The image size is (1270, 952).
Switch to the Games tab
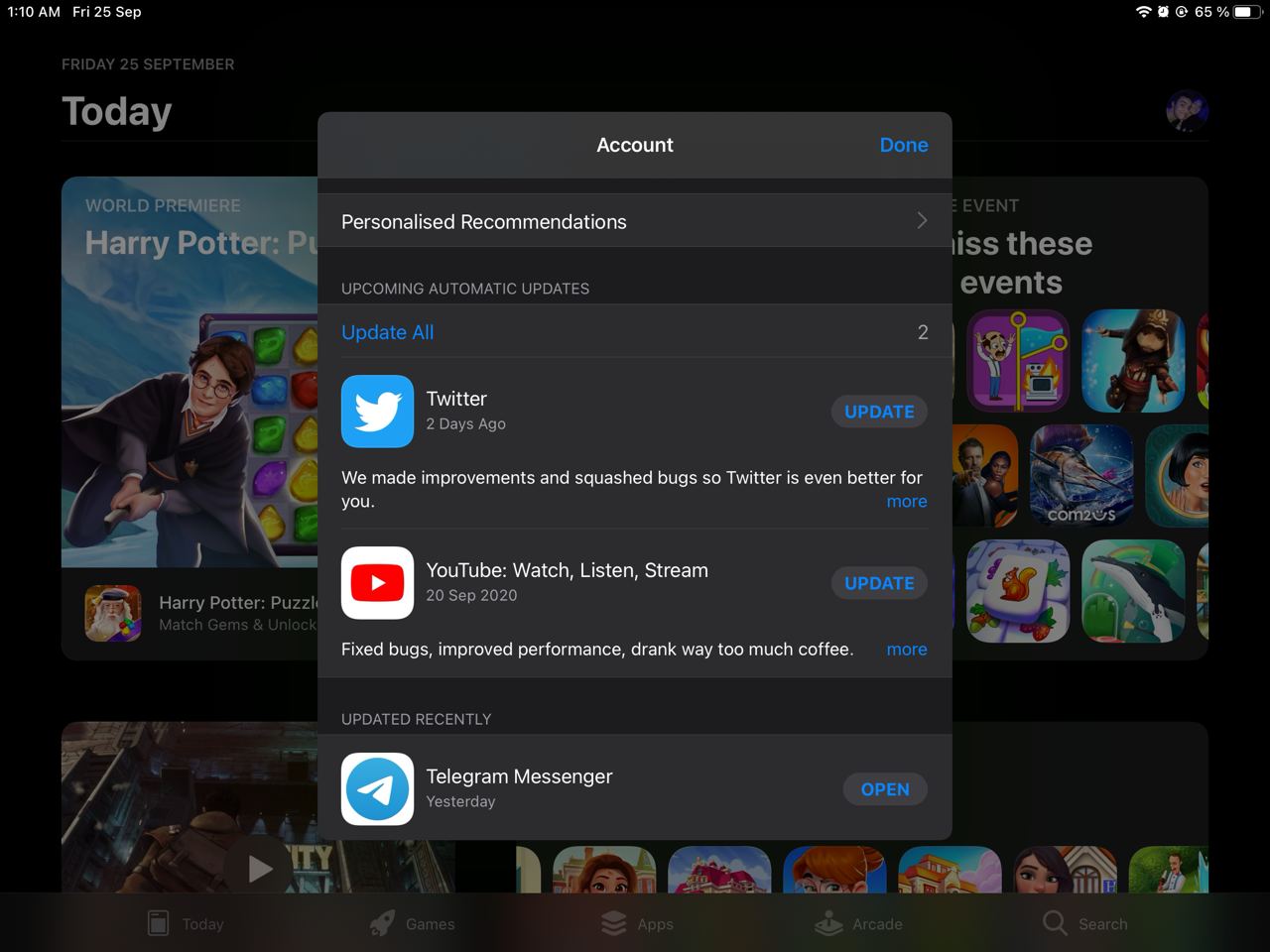(x=412, y=923)
